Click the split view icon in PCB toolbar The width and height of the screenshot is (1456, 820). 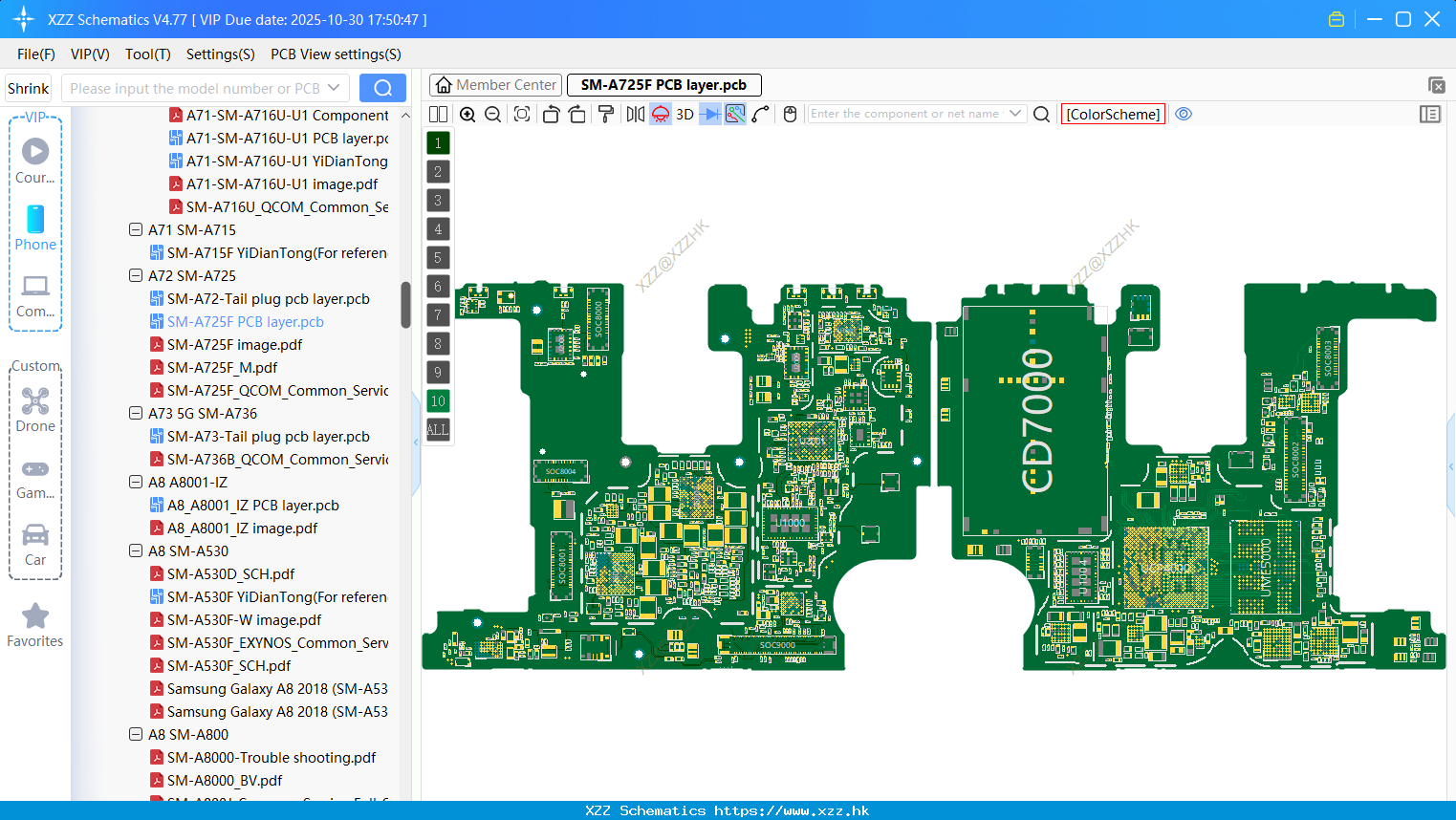point(438,114)
